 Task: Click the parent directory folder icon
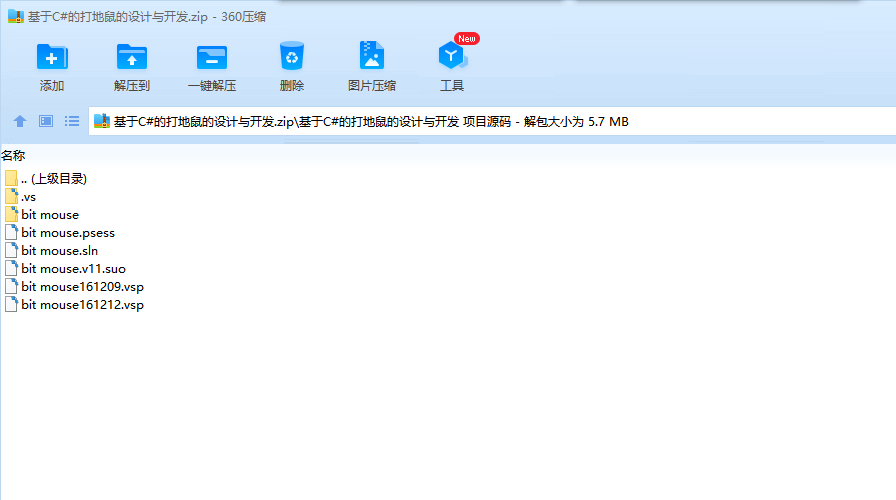pos(11,179)
